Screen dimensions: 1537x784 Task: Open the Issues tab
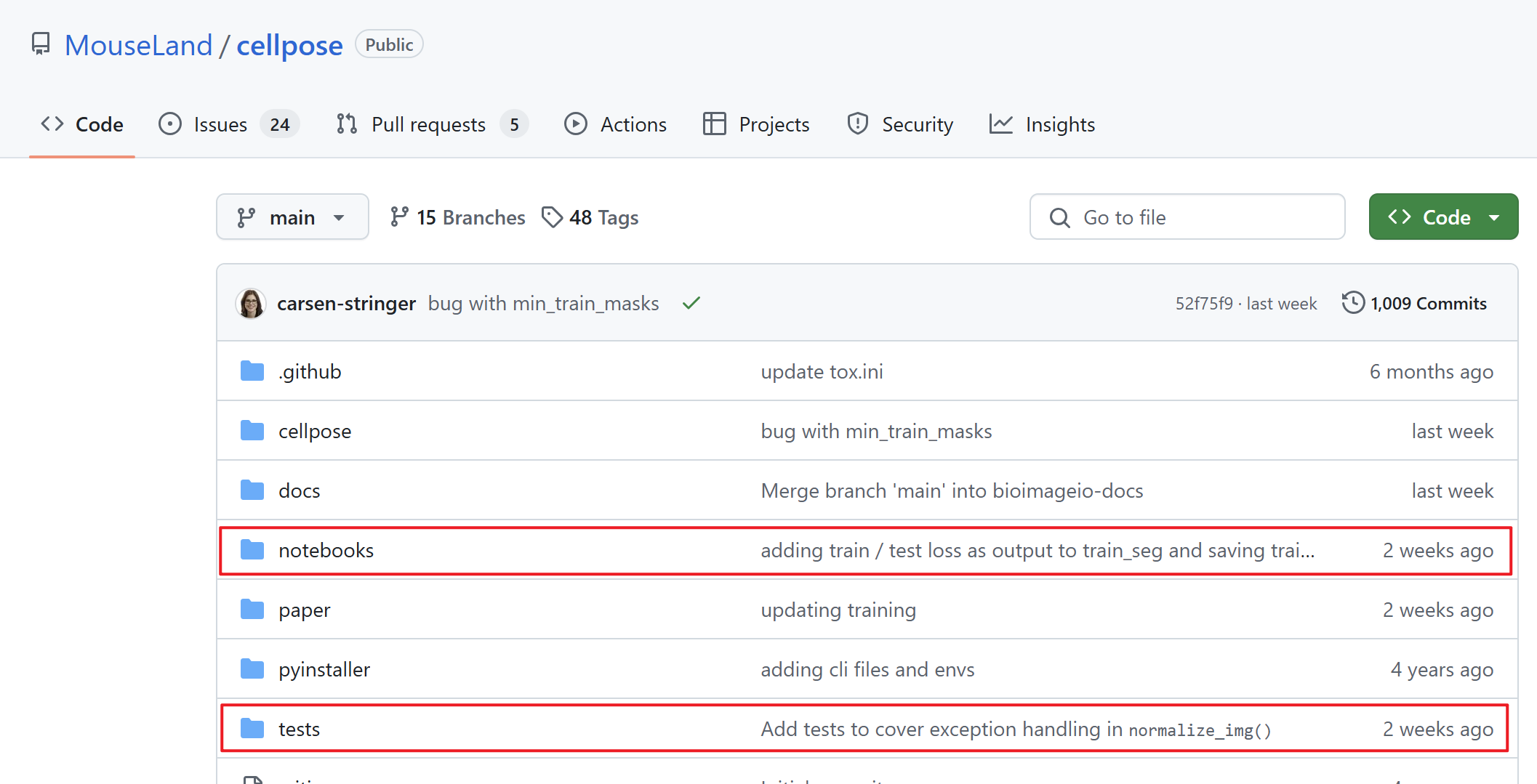click(228, 124)
